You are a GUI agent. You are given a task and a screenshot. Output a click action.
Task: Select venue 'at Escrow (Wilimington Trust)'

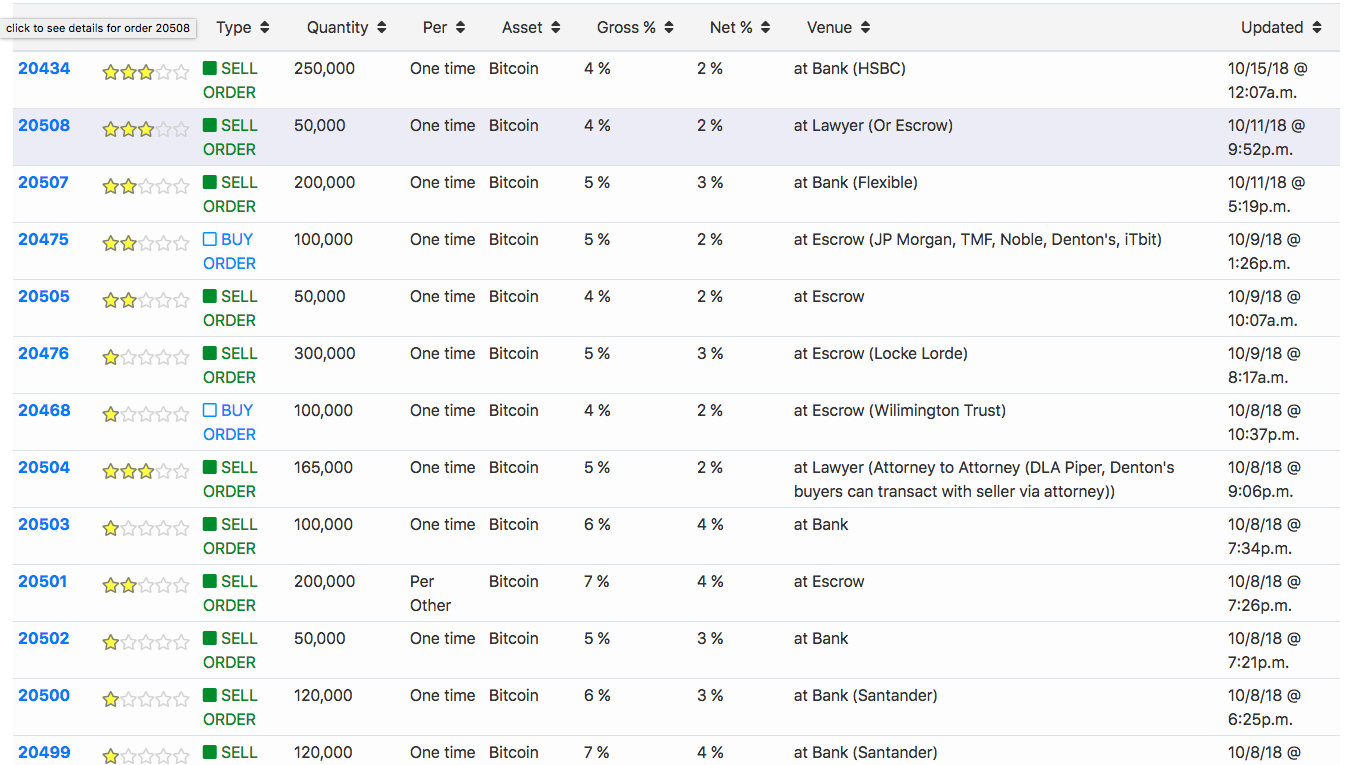click(x=900, y=411)
